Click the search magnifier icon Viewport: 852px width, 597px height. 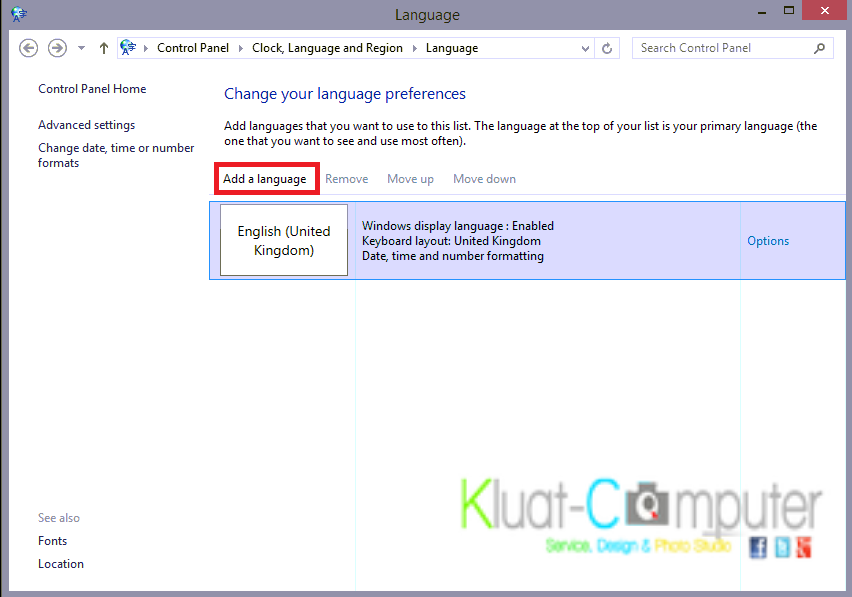(819, 47)
